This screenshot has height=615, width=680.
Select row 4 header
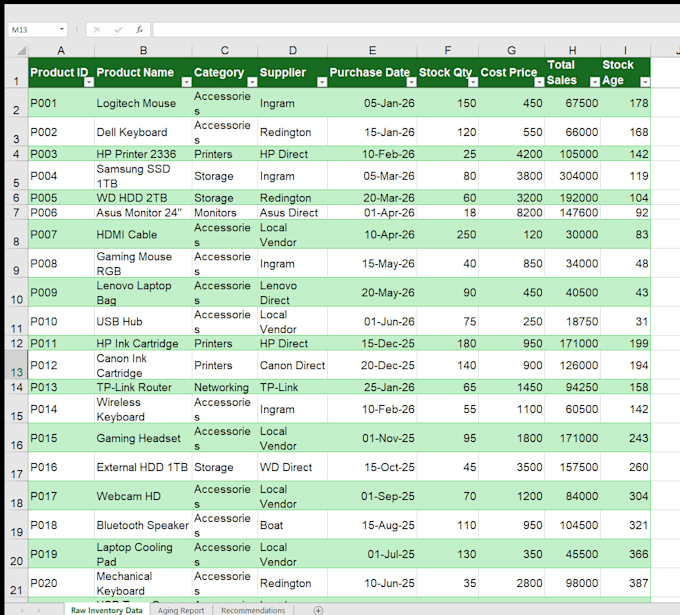(x=16, y=154)
